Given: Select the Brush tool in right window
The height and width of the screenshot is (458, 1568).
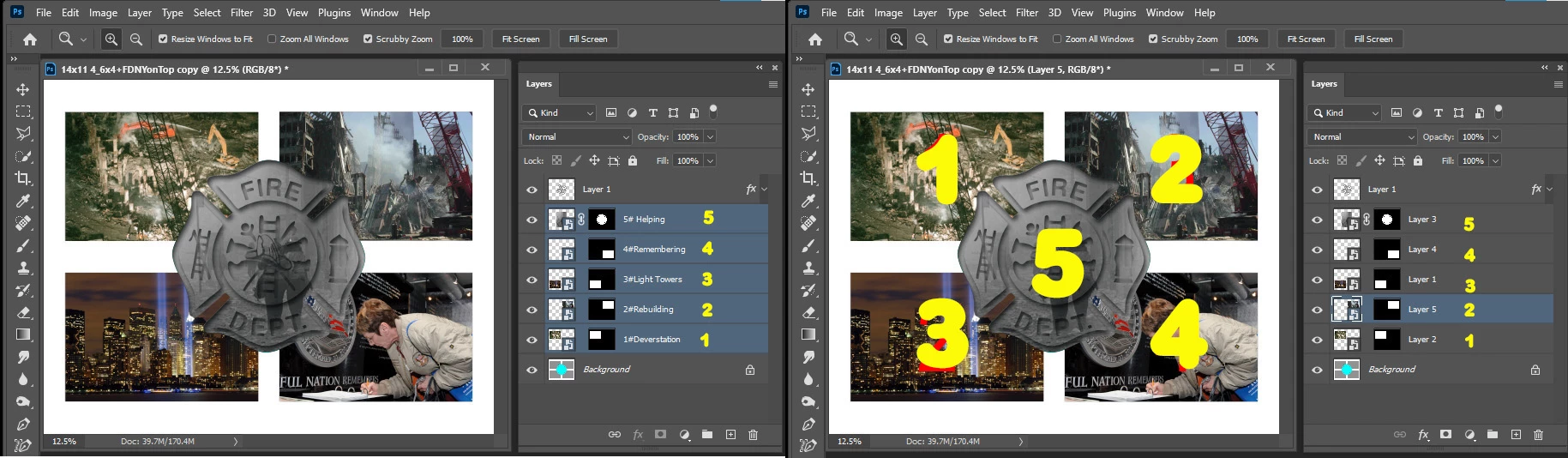Looking at the screenshot, I should tap(808, 245).
